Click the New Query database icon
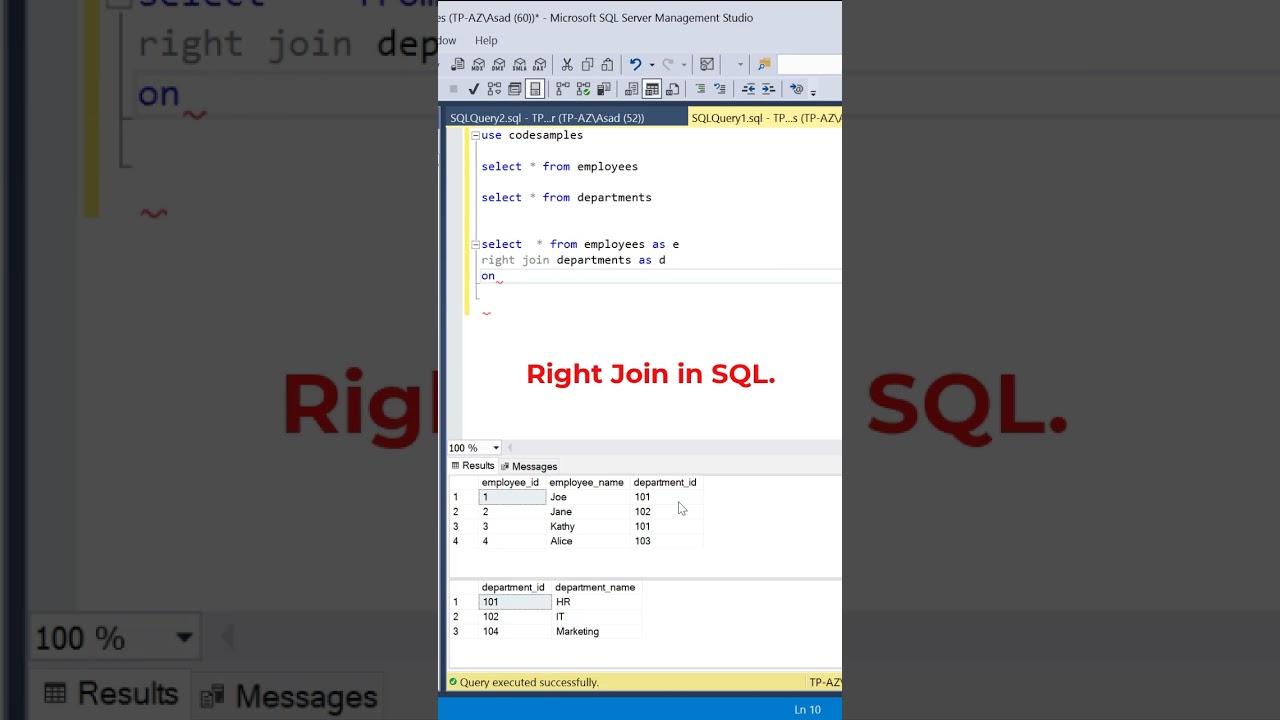The image size is (1280, 720). pos(458,64)
